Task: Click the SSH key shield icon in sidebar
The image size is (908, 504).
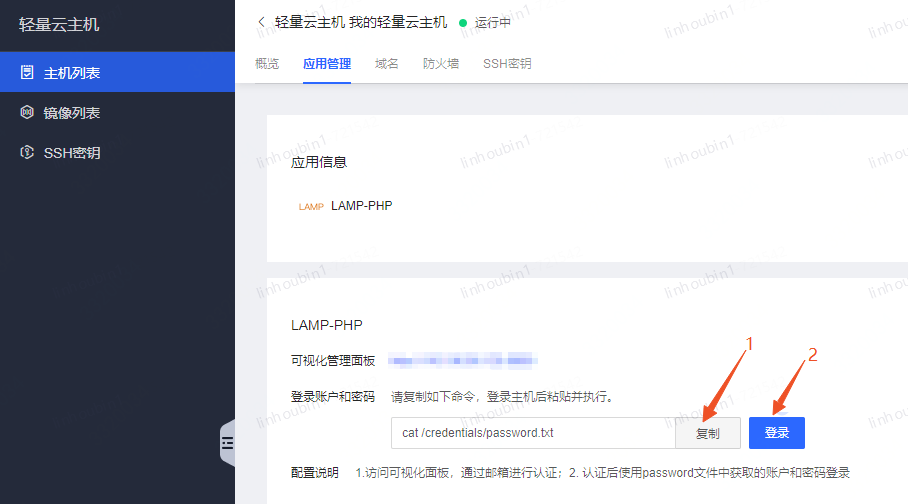Action: (27, 152)
